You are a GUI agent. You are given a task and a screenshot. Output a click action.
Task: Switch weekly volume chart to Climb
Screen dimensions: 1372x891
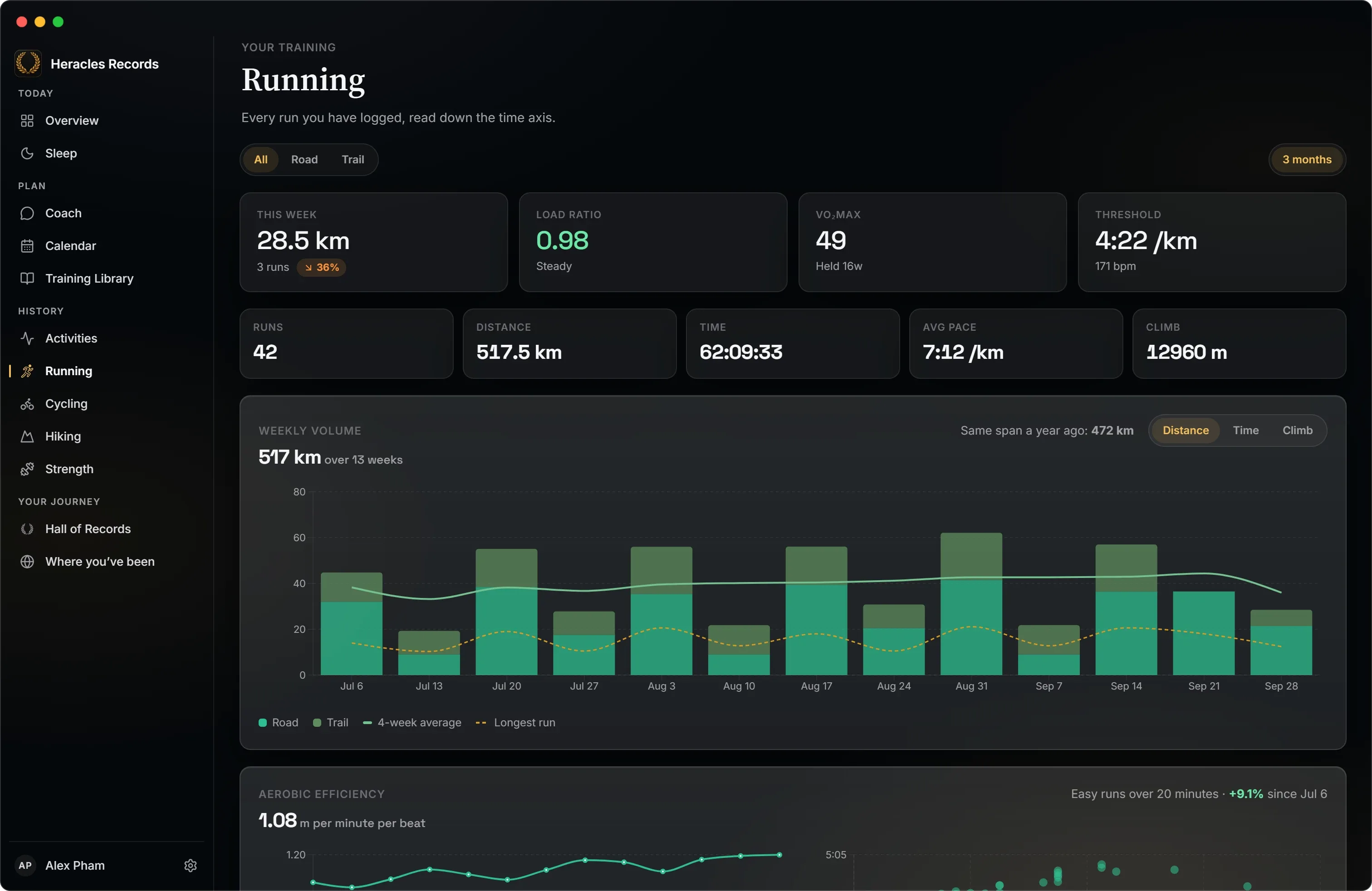(x=1297, y=431)
